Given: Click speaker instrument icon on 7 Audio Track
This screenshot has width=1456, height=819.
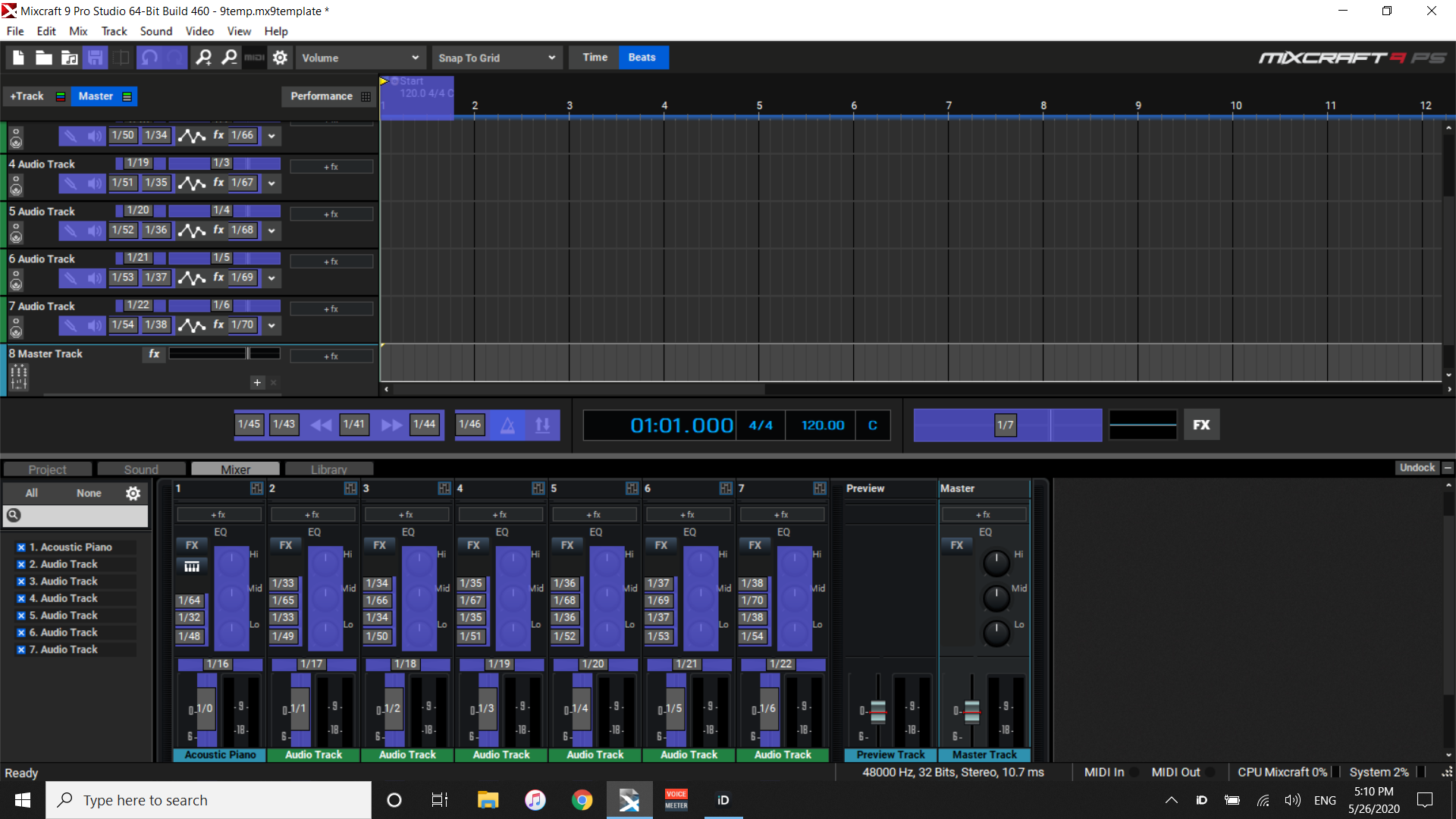Looking at the screenshot, I should pos(16,327).
